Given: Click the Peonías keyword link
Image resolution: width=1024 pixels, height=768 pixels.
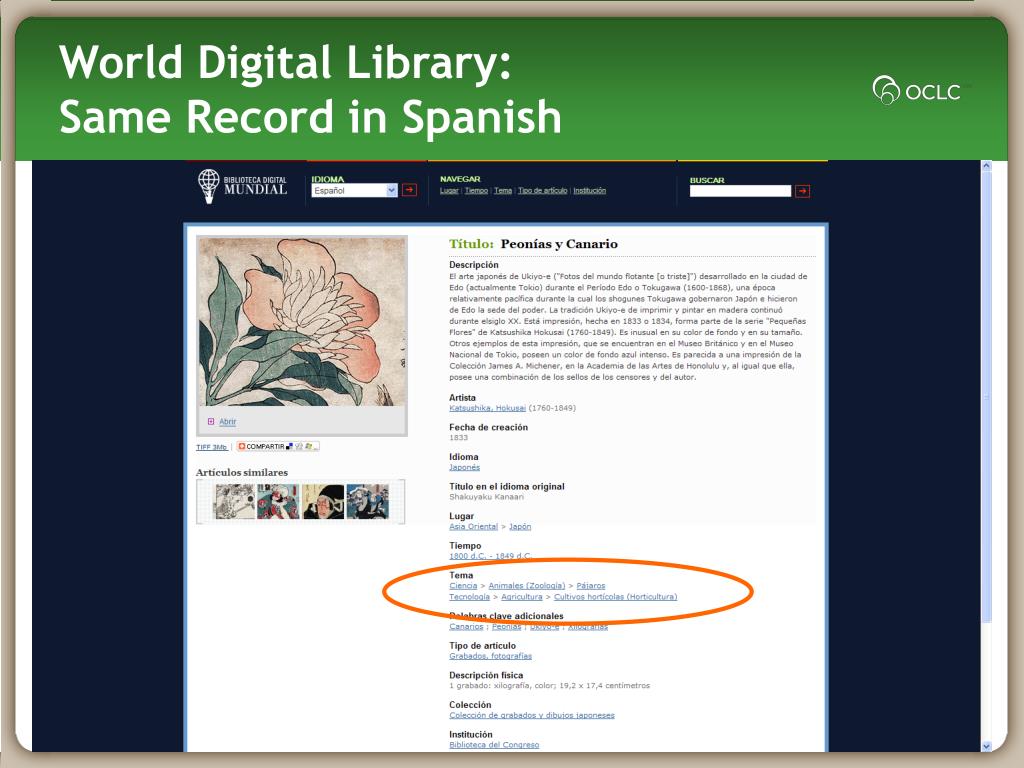Looking at the screenshot, I should pyautogui.click(x=506, y=627).
